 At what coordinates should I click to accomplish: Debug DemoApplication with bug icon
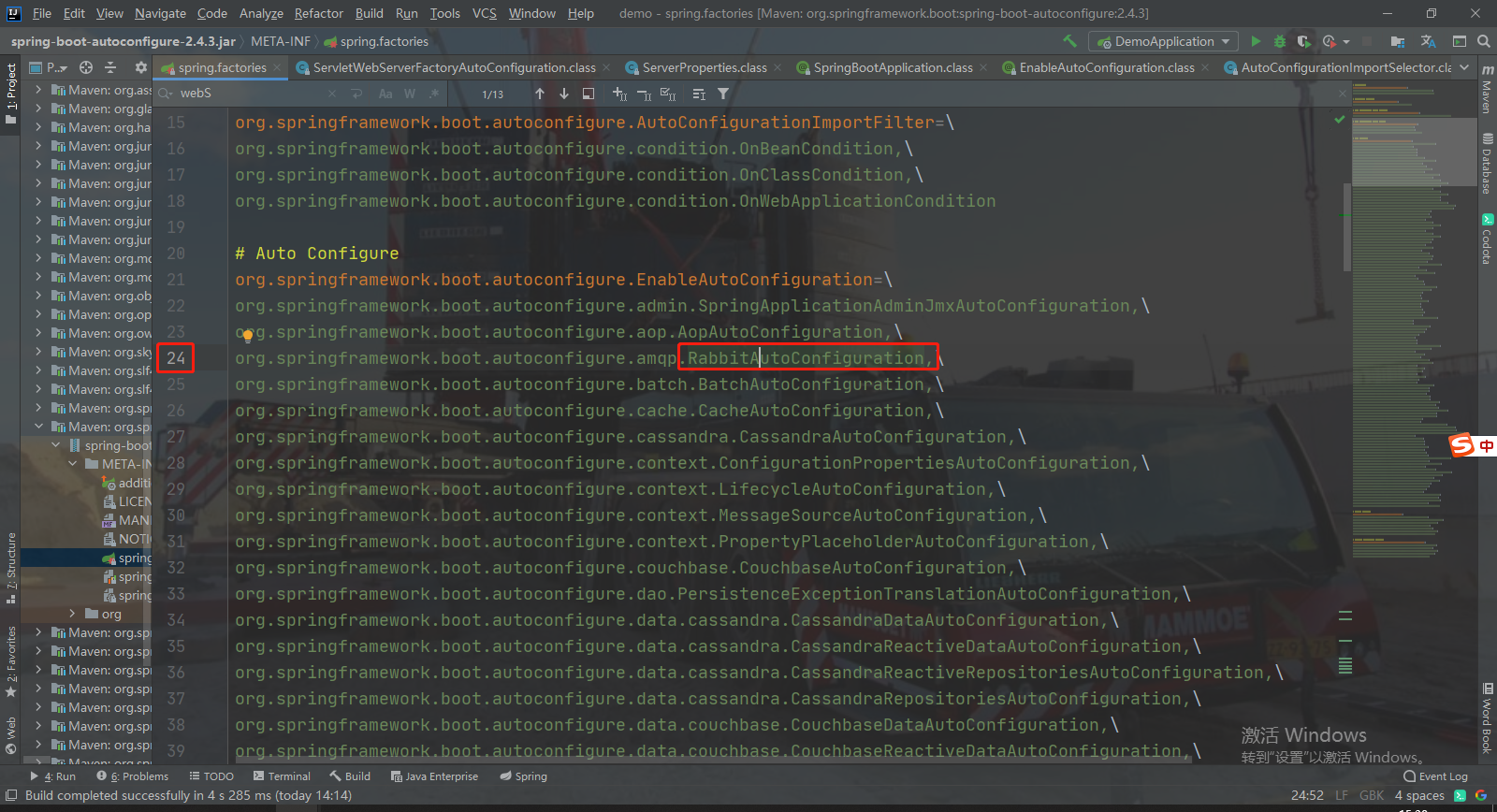pyautogui.click(x=1280, y=41)
